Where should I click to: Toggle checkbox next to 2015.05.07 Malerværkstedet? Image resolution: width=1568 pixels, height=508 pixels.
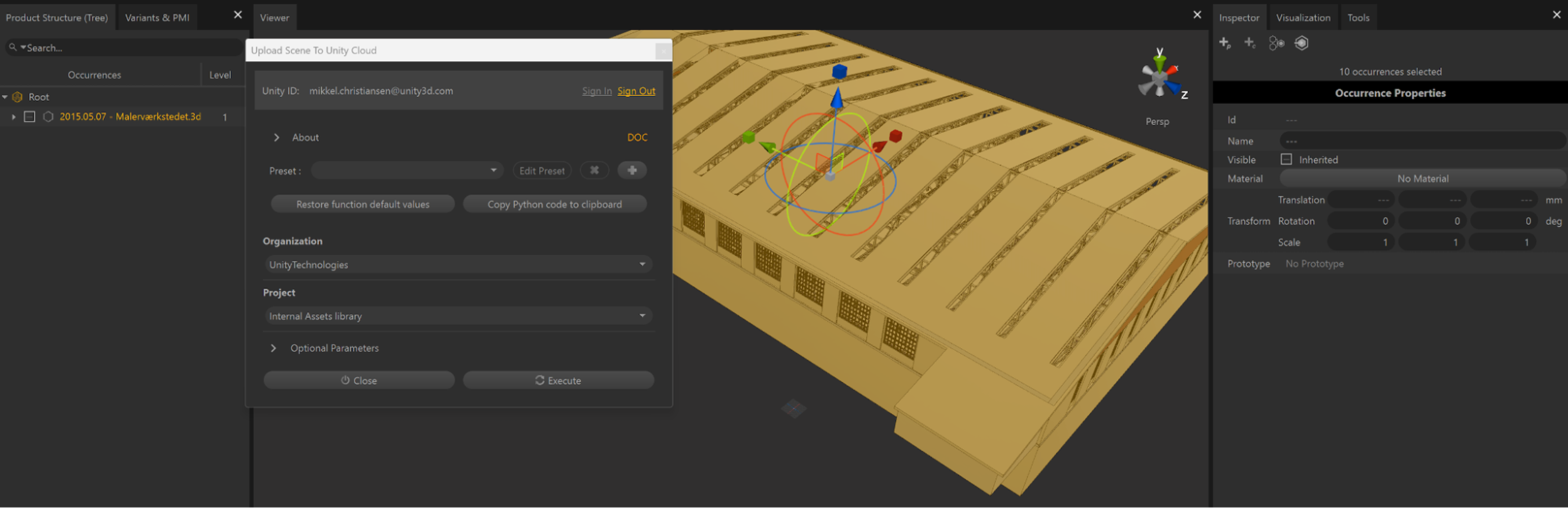(29, 116)
